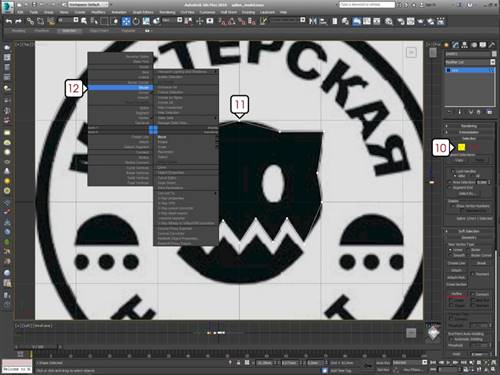The height and width of the screenshot is (375, 500).
Task: Click the Undo arrow in main toolbar
Action: click(9, 21)
